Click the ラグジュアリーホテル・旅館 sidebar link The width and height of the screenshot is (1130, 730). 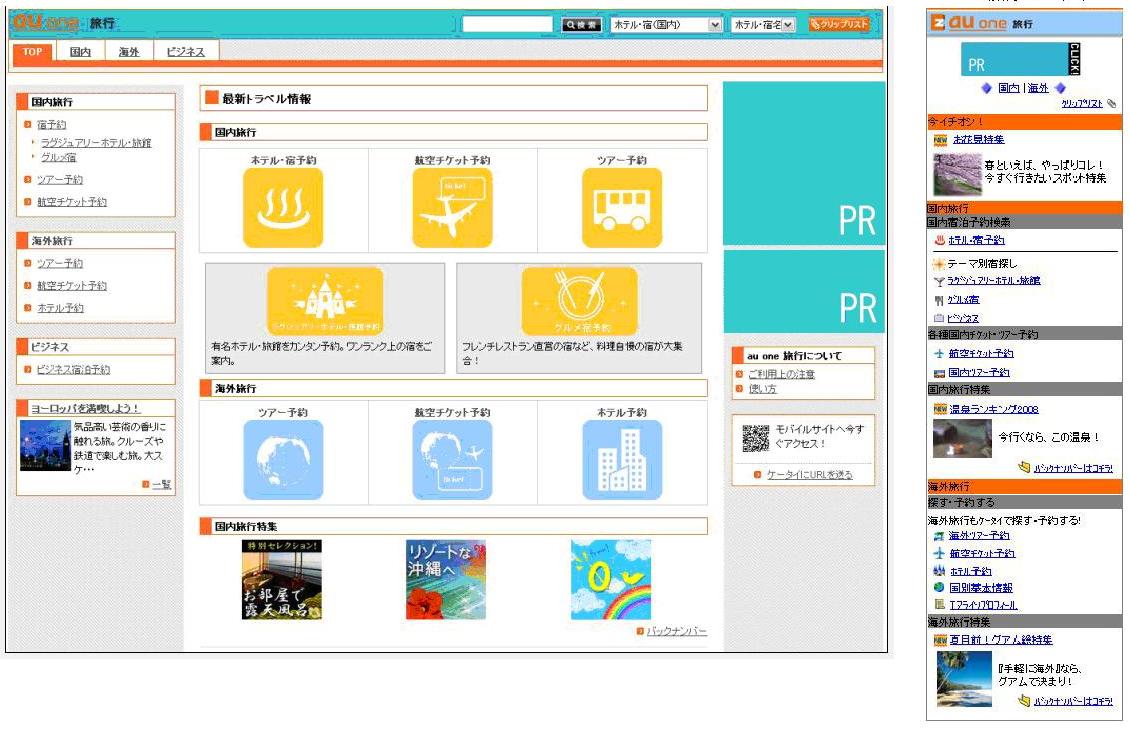click(x=96, y=143)
